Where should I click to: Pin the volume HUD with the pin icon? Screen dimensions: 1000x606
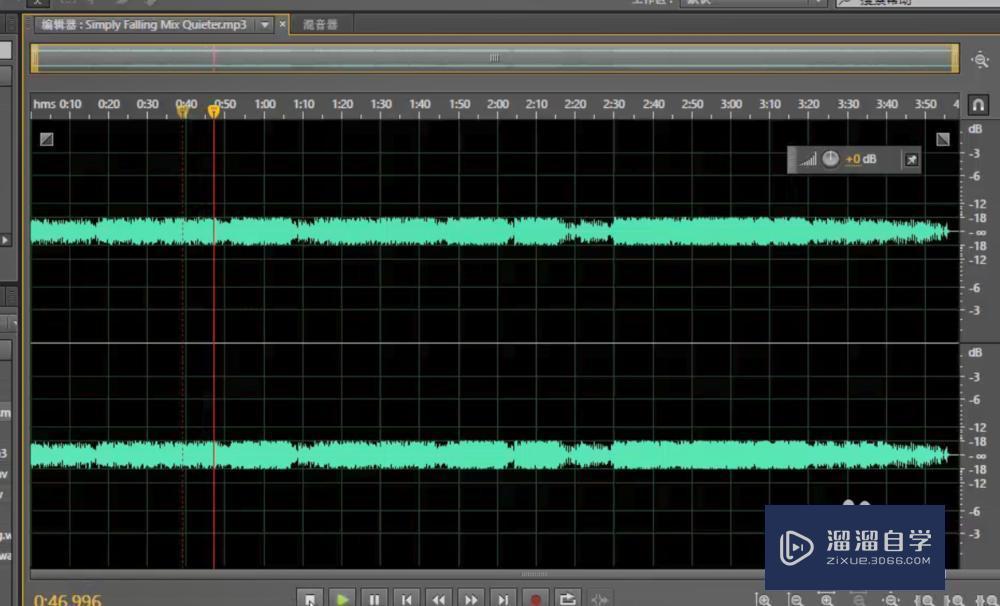911,159
